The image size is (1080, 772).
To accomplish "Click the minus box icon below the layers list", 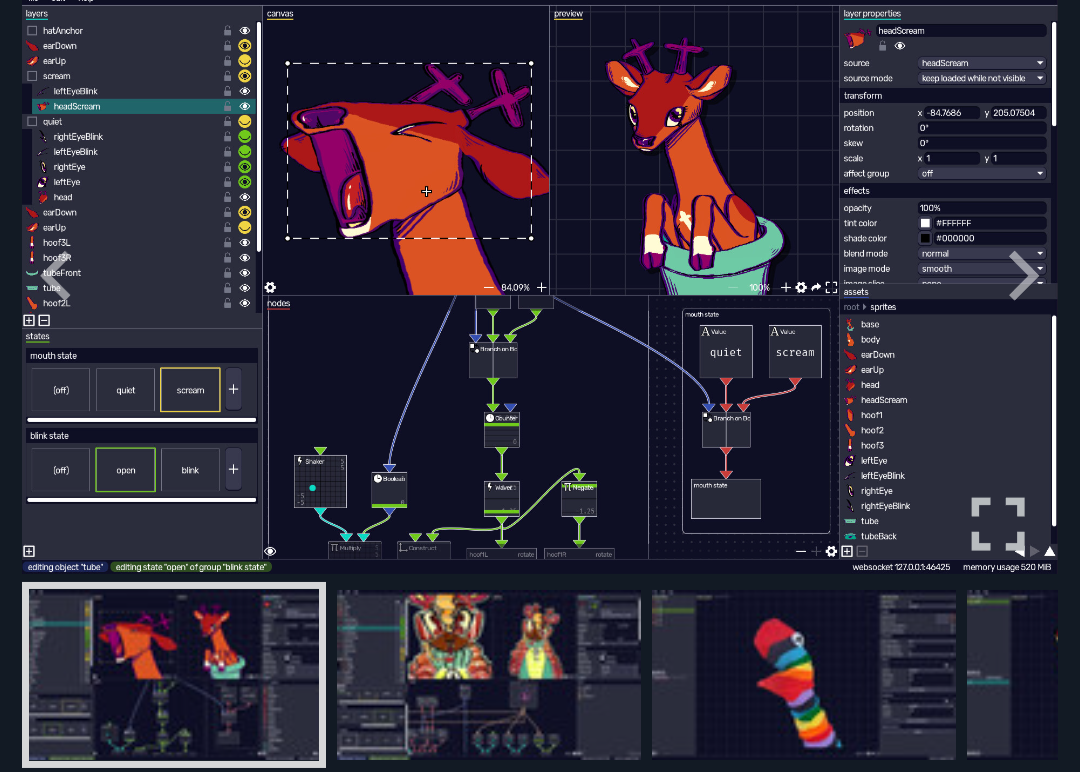I will (44, 320).
